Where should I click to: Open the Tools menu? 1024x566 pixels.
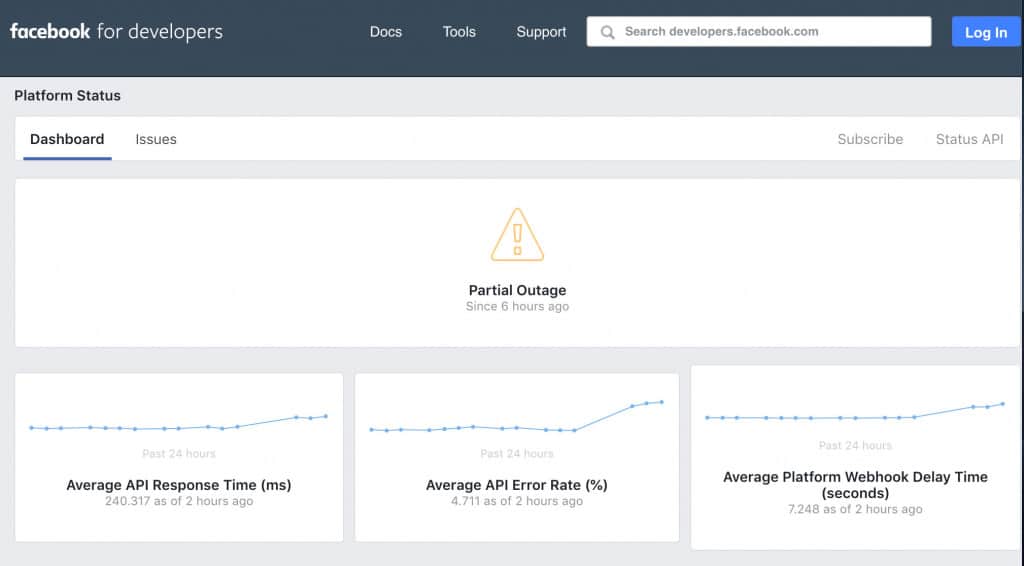[459, 32]
